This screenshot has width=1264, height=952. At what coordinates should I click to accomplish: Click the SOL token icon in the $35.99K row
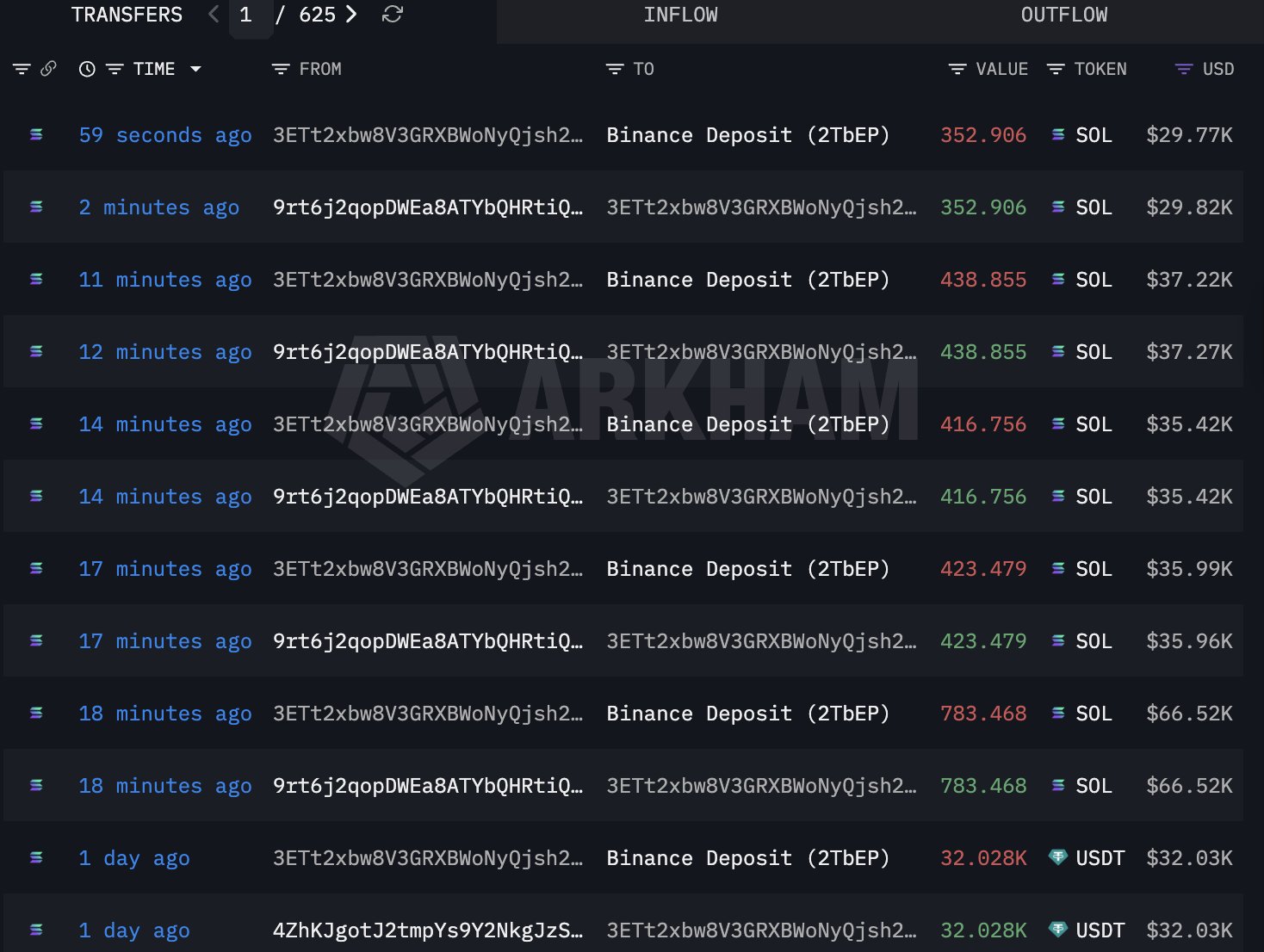[1058, 568]
